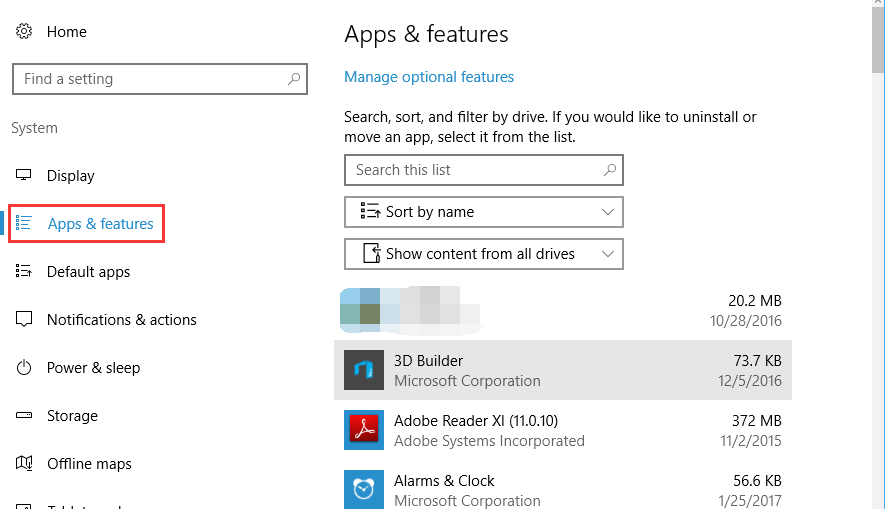Click the 12/5/2016 install date
Image resolution: width=885 pixels, height=509 pixels.
pyautogui.click(x=750, y=381)
